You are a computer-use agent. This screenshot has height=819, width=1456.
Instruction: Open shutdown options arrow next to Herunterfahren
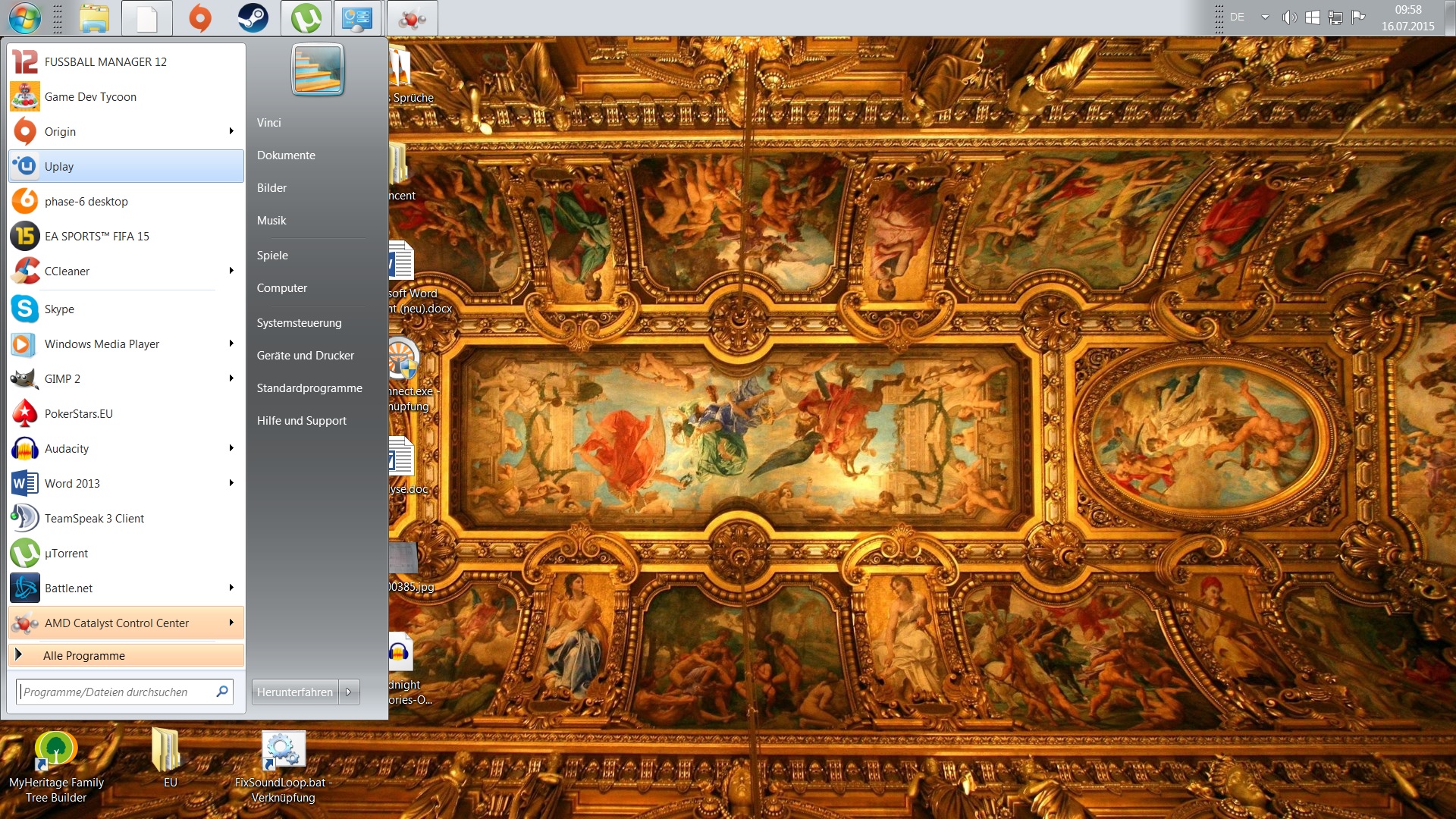[349, 692]
